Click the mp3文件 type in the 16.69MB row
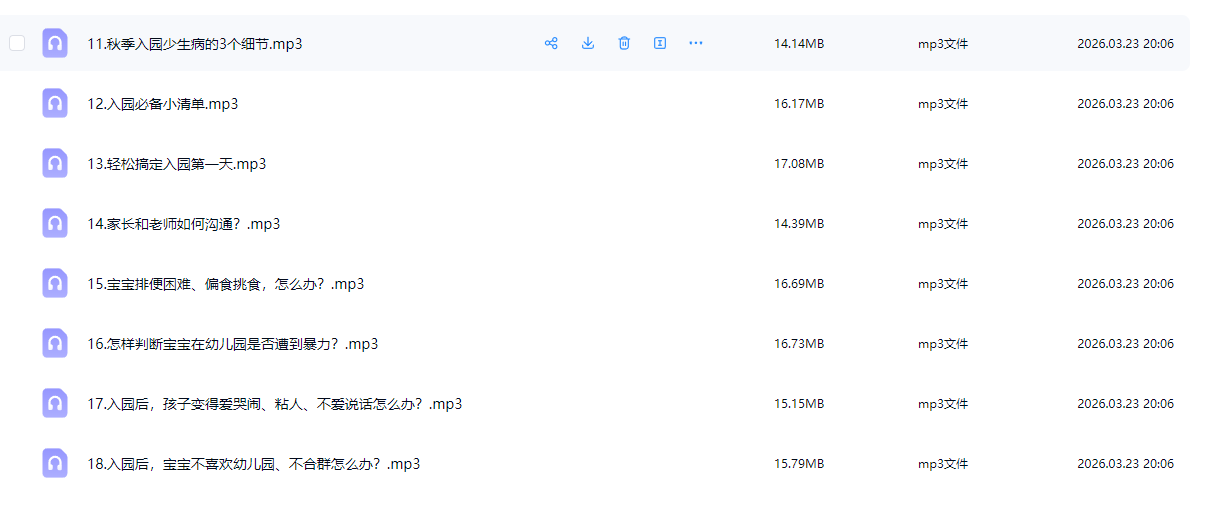Viewport: 1207px width, 510px height. [x=943, y=284]
